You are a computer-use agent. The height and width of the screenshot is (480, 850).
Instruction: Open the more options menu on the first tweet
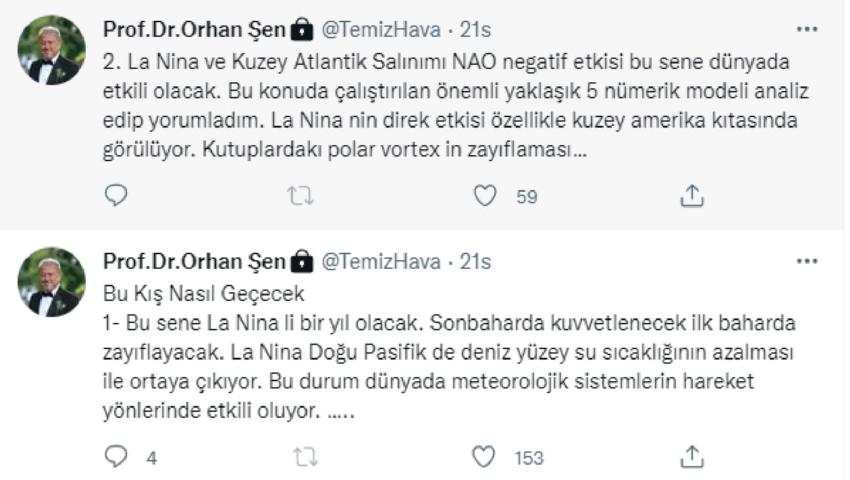[x=807, y=29]
